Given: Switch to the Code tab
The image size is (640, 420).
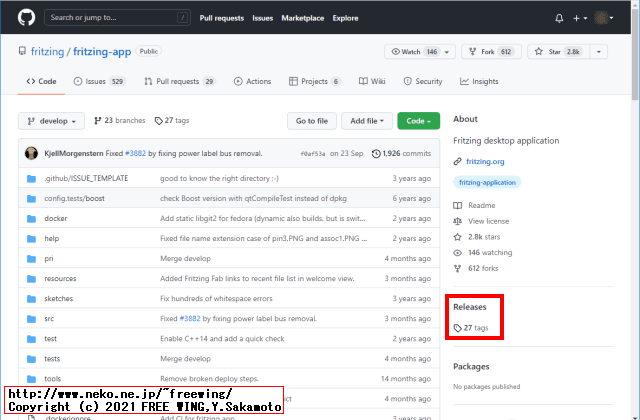Looking at the screenshot, I should (x=41, y=81).
